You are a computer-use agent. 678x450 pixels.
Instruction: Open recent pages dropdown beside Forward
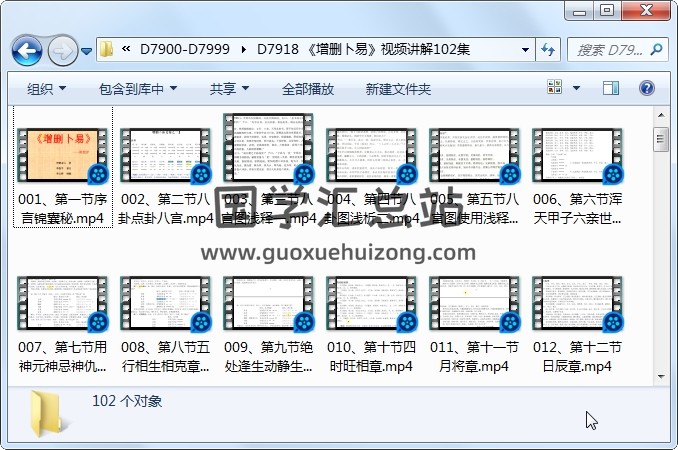88,50
